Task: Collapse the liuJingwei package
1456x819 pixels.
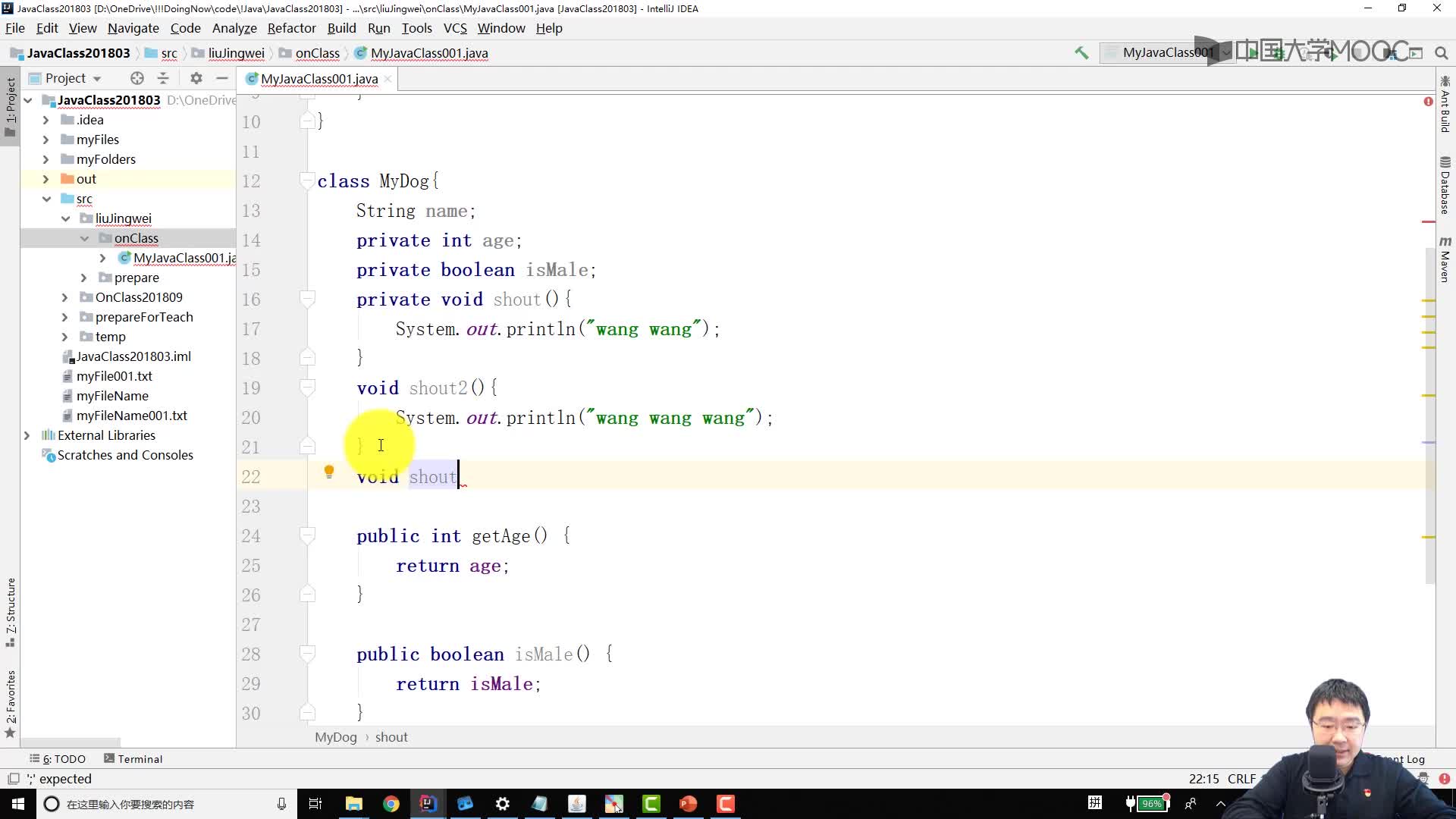Action: 65,218
